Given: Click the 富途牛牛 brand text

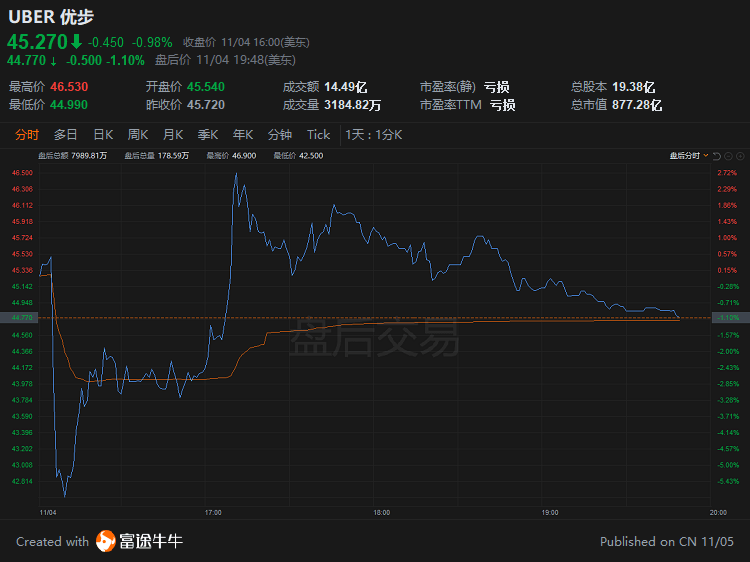Looking at the screenshot, I should pyautogui.click(x=151, y=541).
